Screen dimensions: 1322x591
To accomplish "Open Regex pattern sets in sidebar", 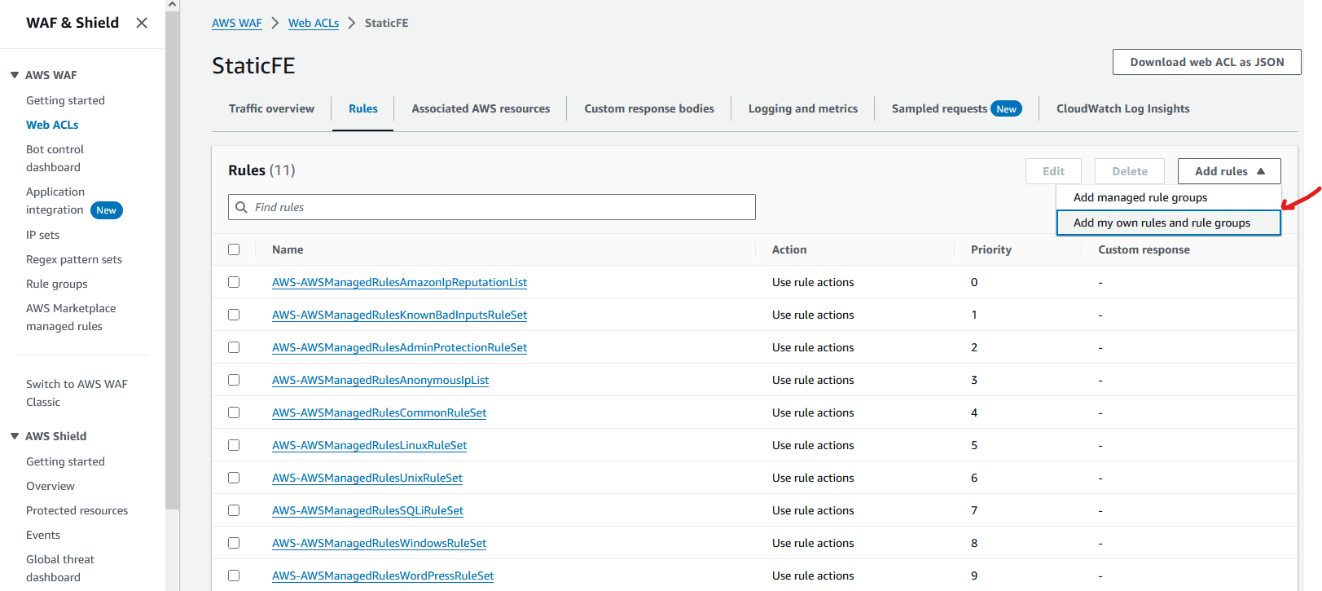I will pos(74,259).
